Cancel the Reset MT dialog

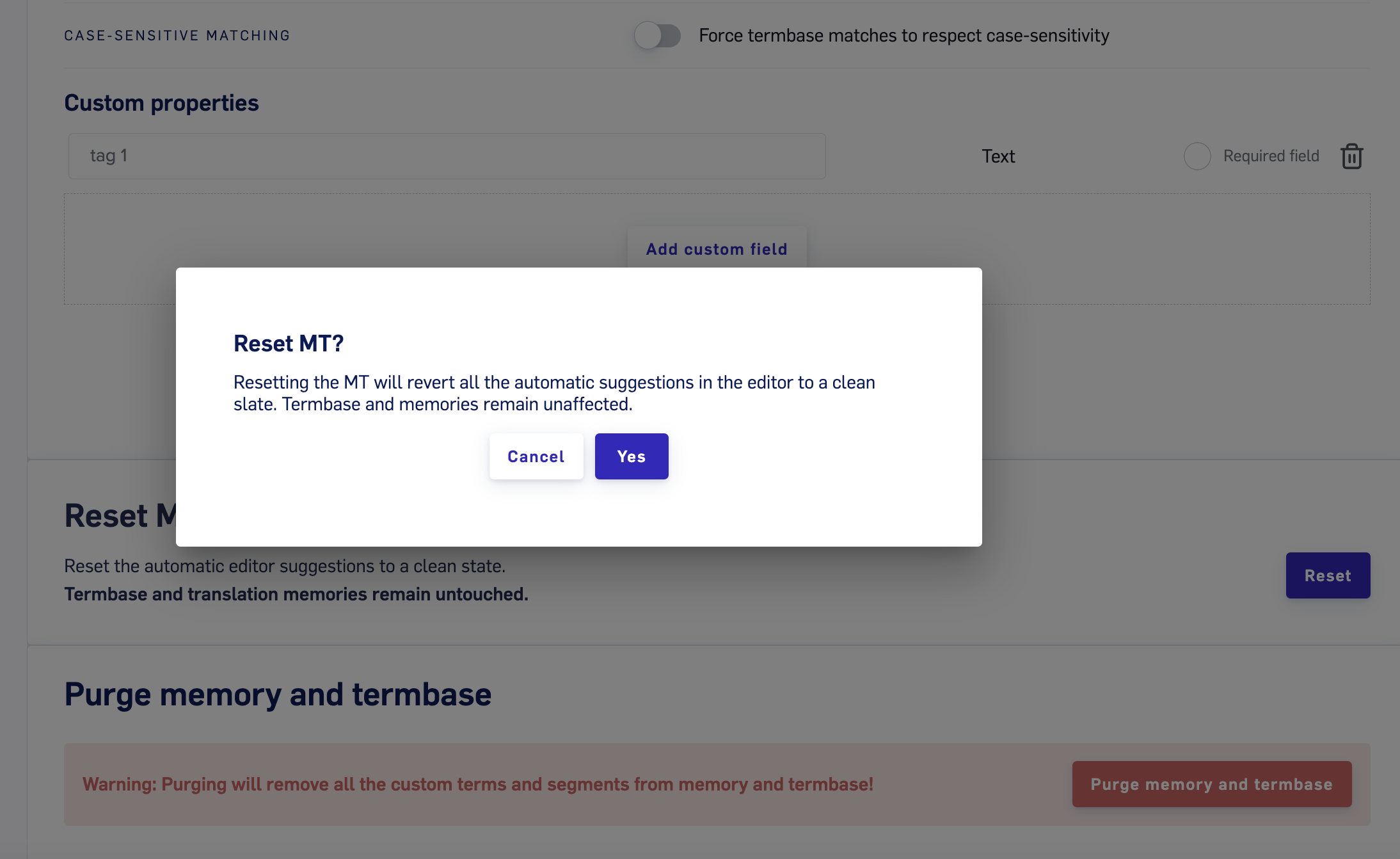pos(536,456)
